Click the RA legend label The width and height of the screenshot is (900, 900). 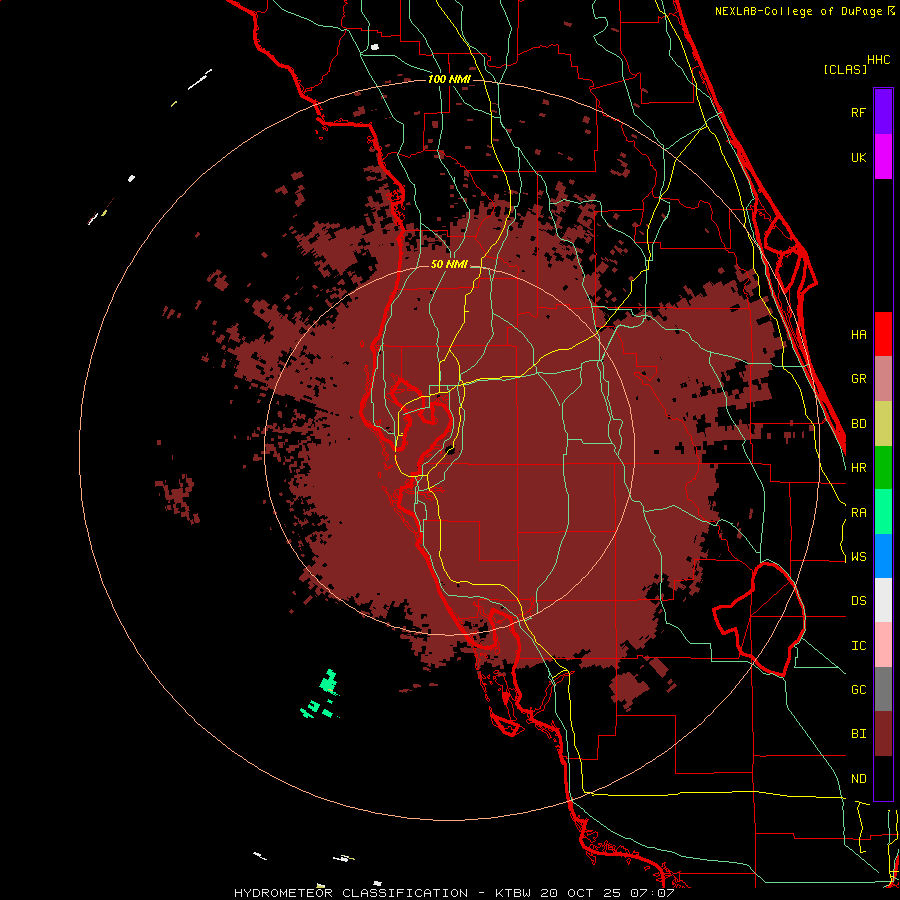click(858, 513)
